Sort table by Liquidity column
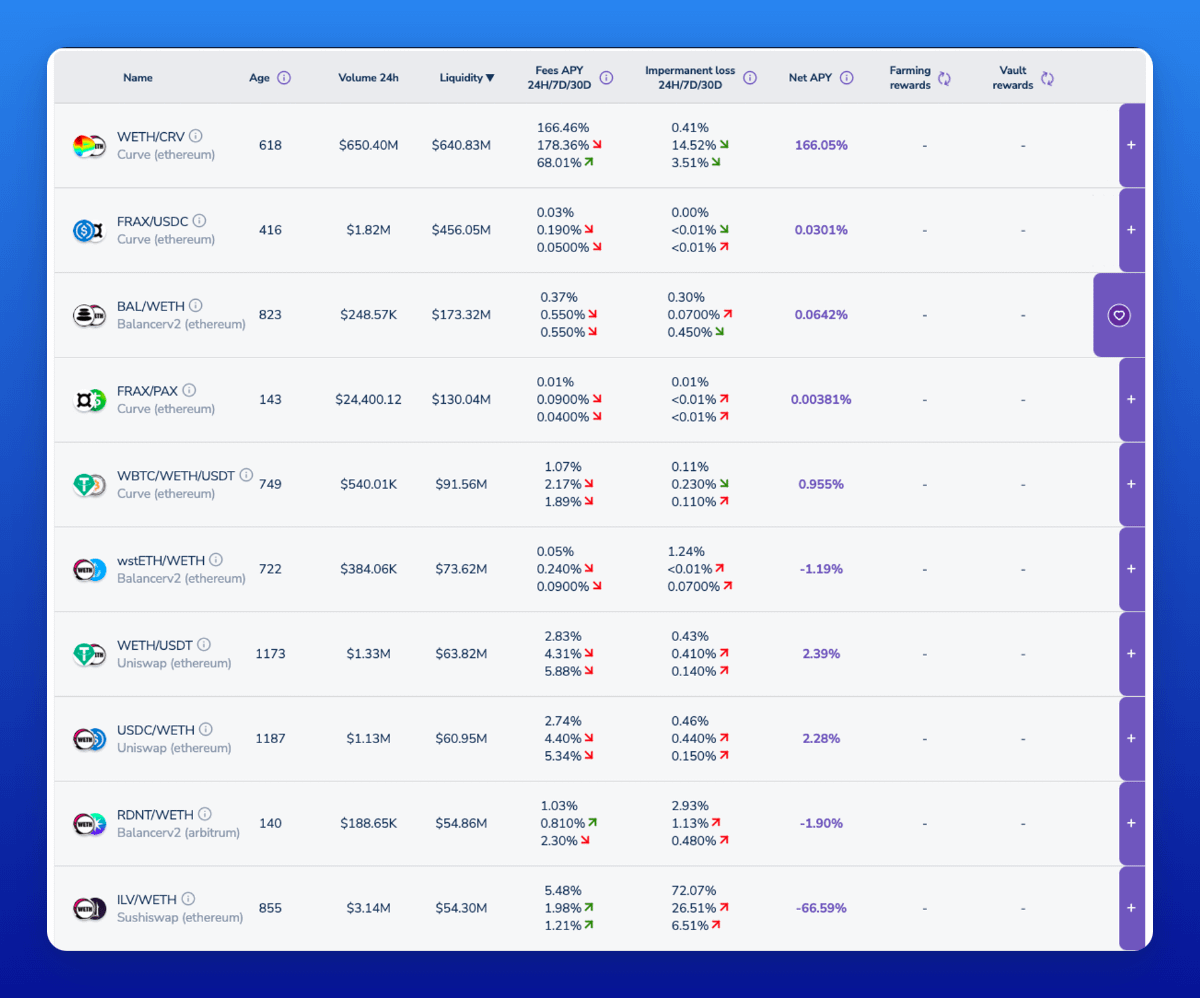 [466, 78]
